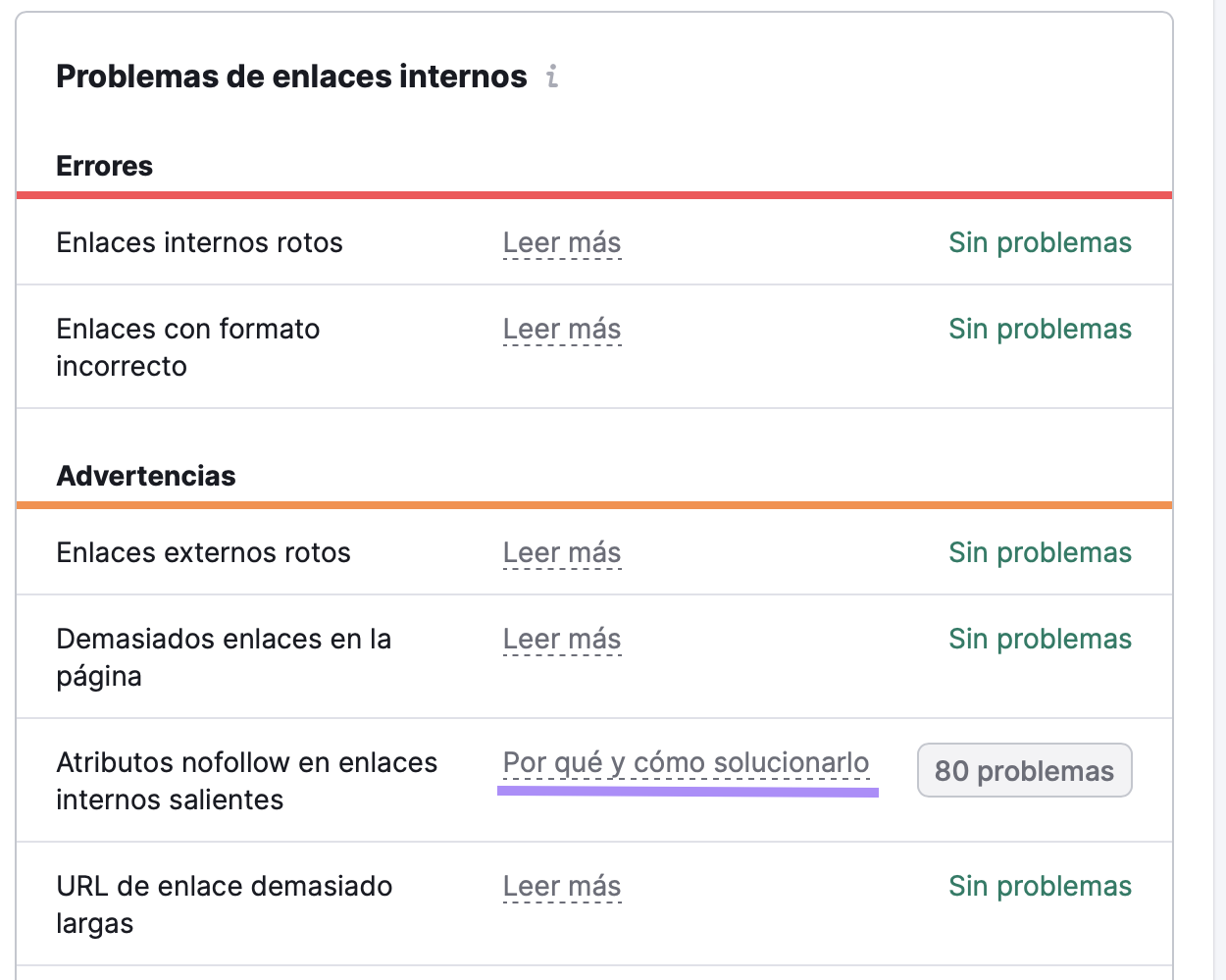Viewport: 1226px width, 980px height.
Task: Click the 'Enlaces externos rotos' row label
Action: [203, 552]
